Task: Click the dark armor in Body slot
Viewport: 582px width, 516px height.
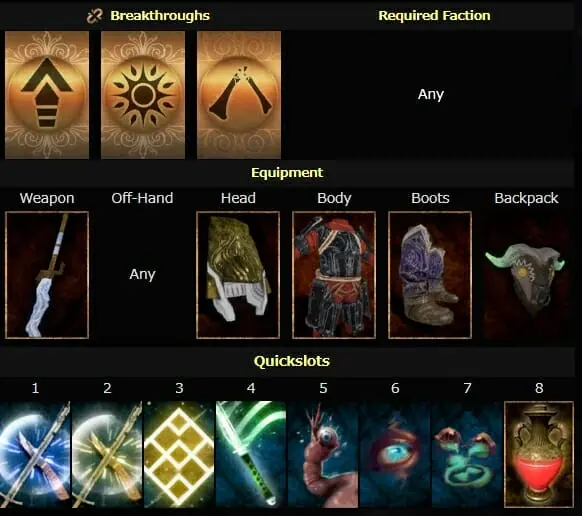Action: coord(334,275)
